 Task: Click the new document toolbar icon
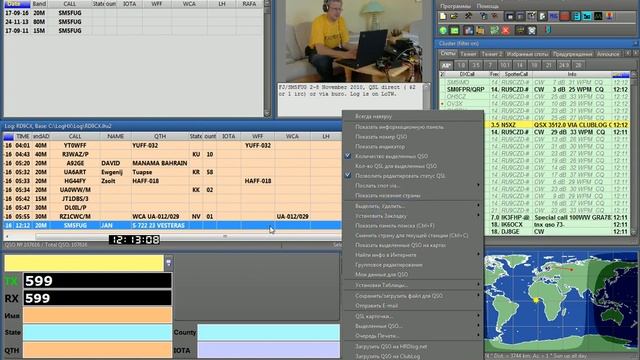click(x=443, y=17)
